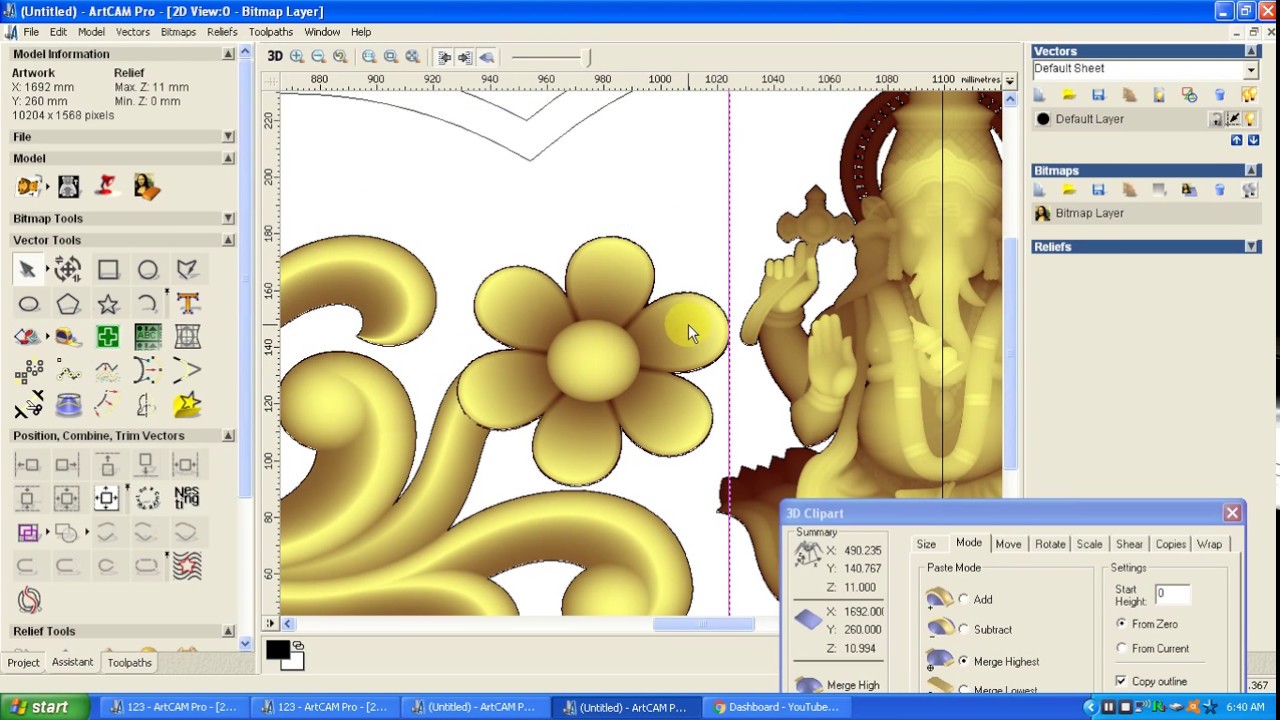Image resolution: width=1280 pixels, height=720 pixels.
Task: Toggle Default Layer visibility lightbulb
Action: (1250, 119)
